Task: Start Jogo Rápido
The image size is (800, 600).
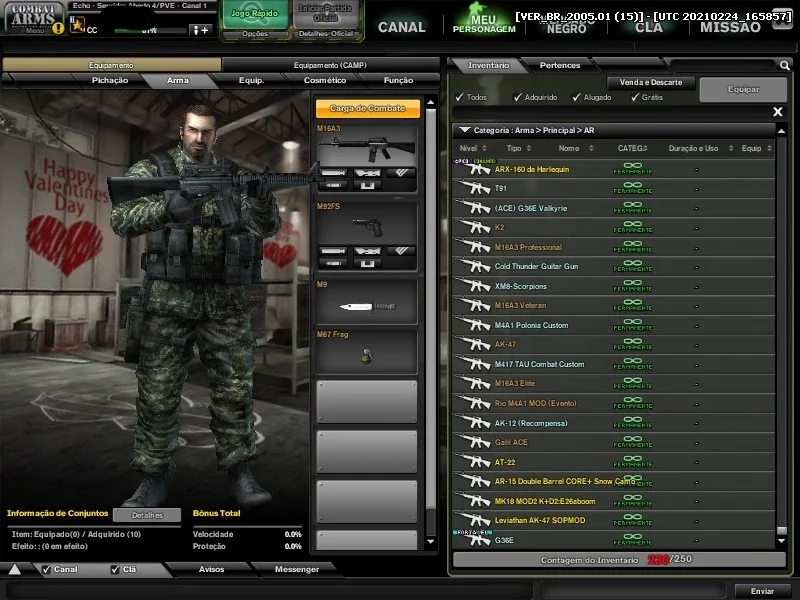Action: [255, 14]
